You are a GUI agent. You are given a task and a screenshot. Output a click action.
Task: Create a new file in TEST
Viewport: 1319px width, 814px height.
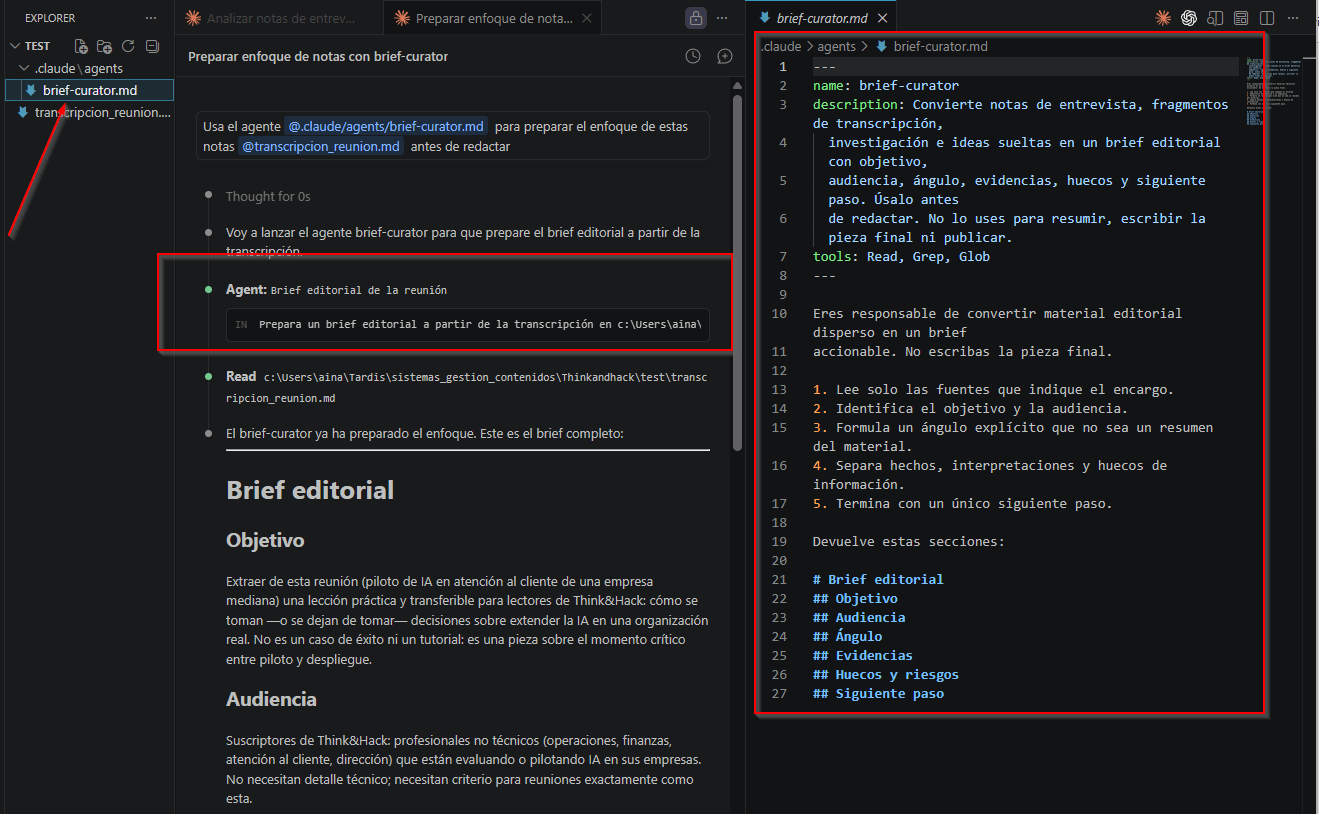[x=82, y=46]
